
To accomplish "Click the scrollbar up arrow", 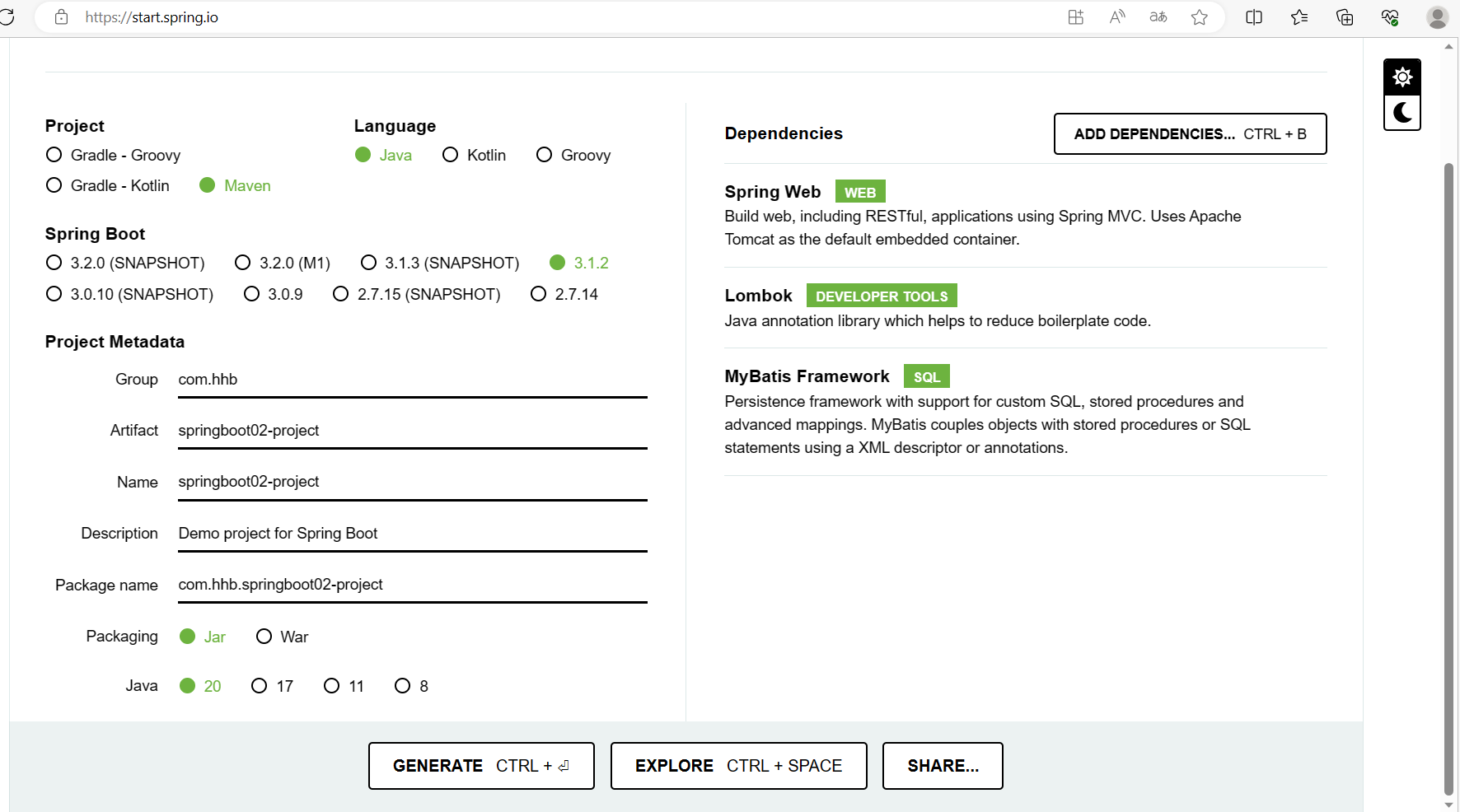I will click(x=1448, y=47).
